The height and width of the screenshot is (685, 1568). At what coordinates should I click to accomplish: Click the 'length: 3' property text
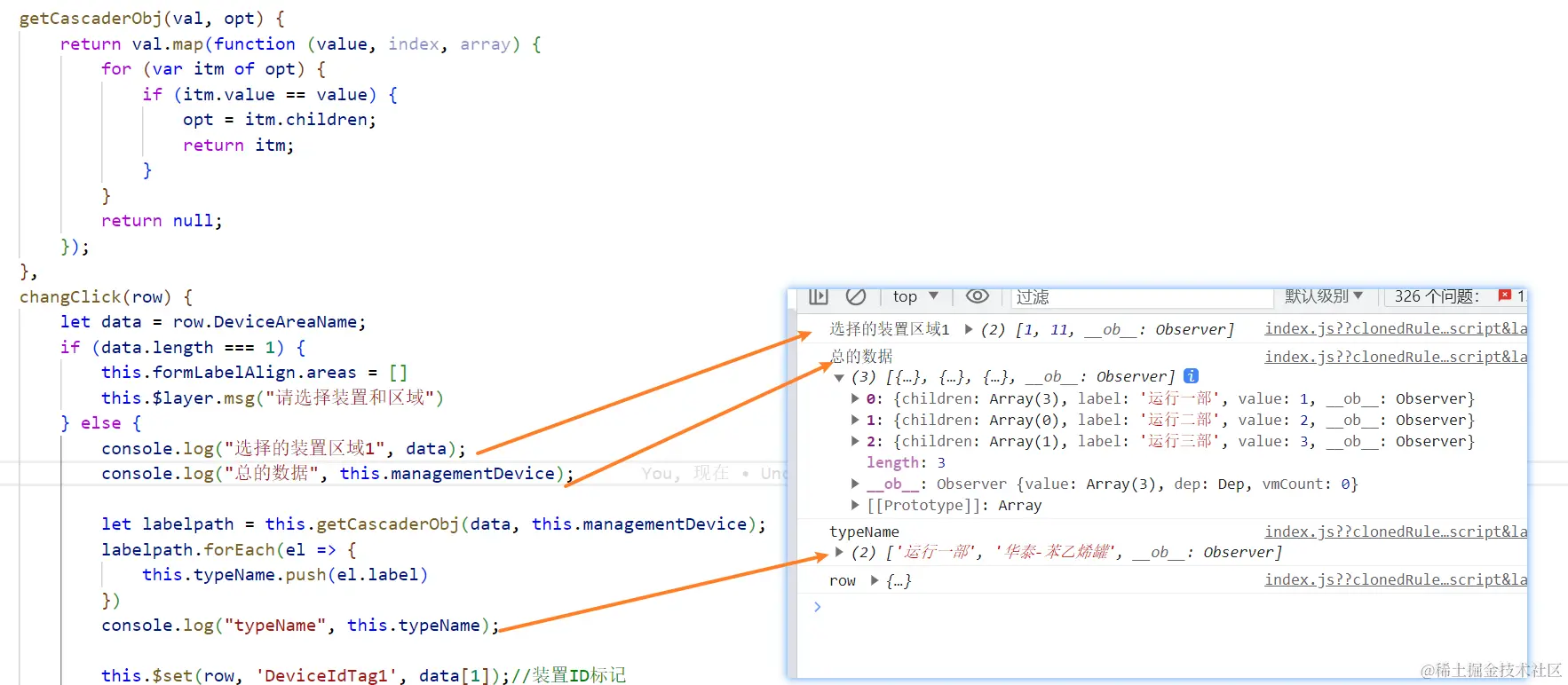[906, 462]
